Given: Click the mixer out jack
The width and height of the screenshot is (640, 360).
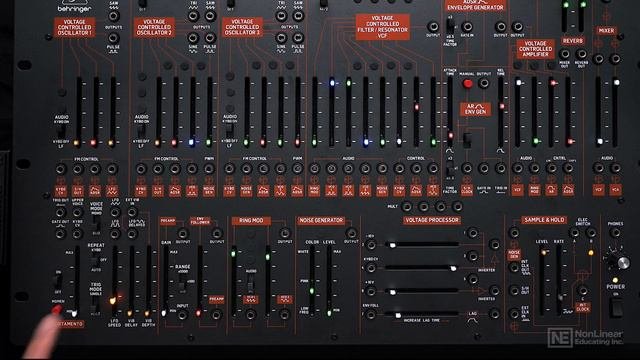Looking at the screenshot, I should click(x=564, y=54).
